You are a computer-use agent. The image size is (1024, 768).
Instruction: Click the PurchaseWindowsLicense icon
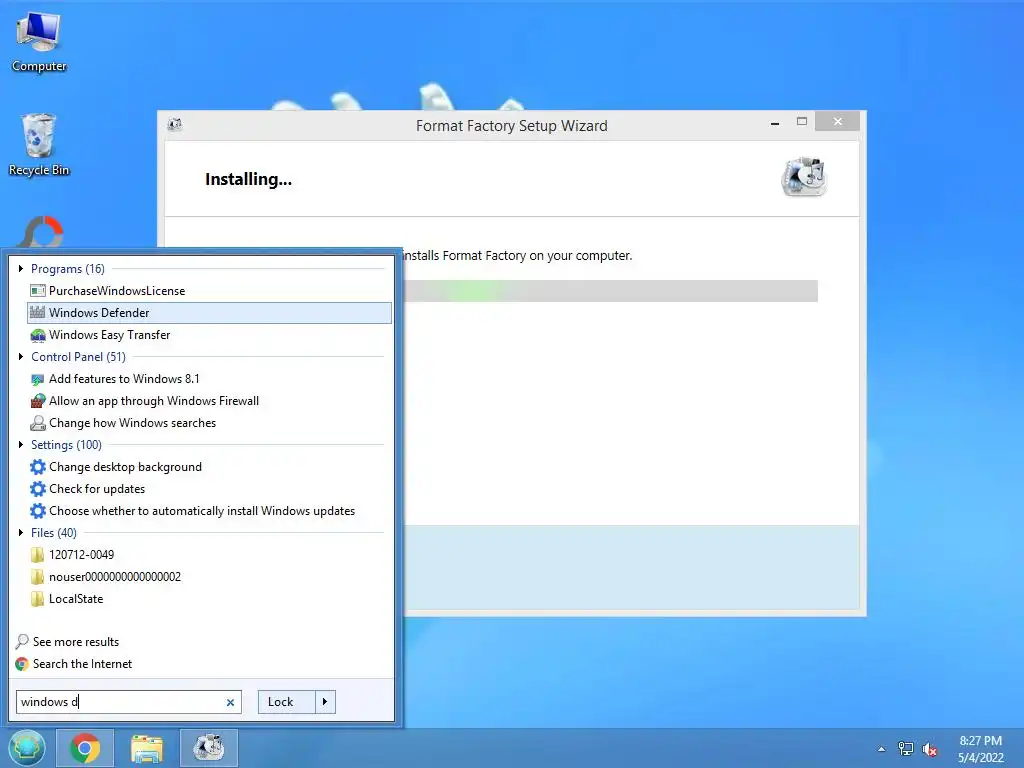click(38, 291)
